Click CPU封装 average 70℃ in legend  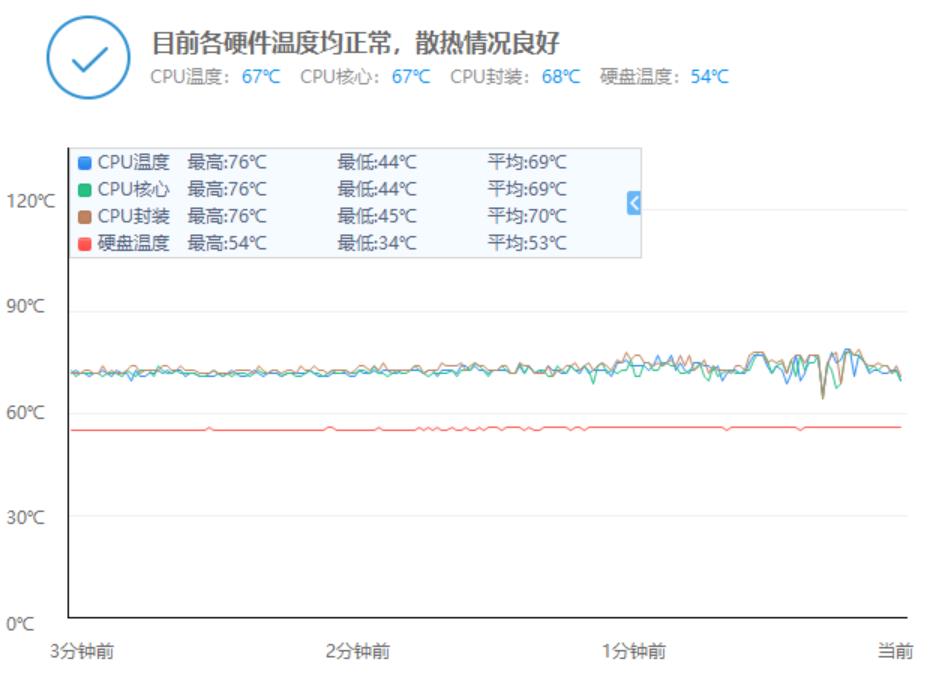(x=527, y=217)
